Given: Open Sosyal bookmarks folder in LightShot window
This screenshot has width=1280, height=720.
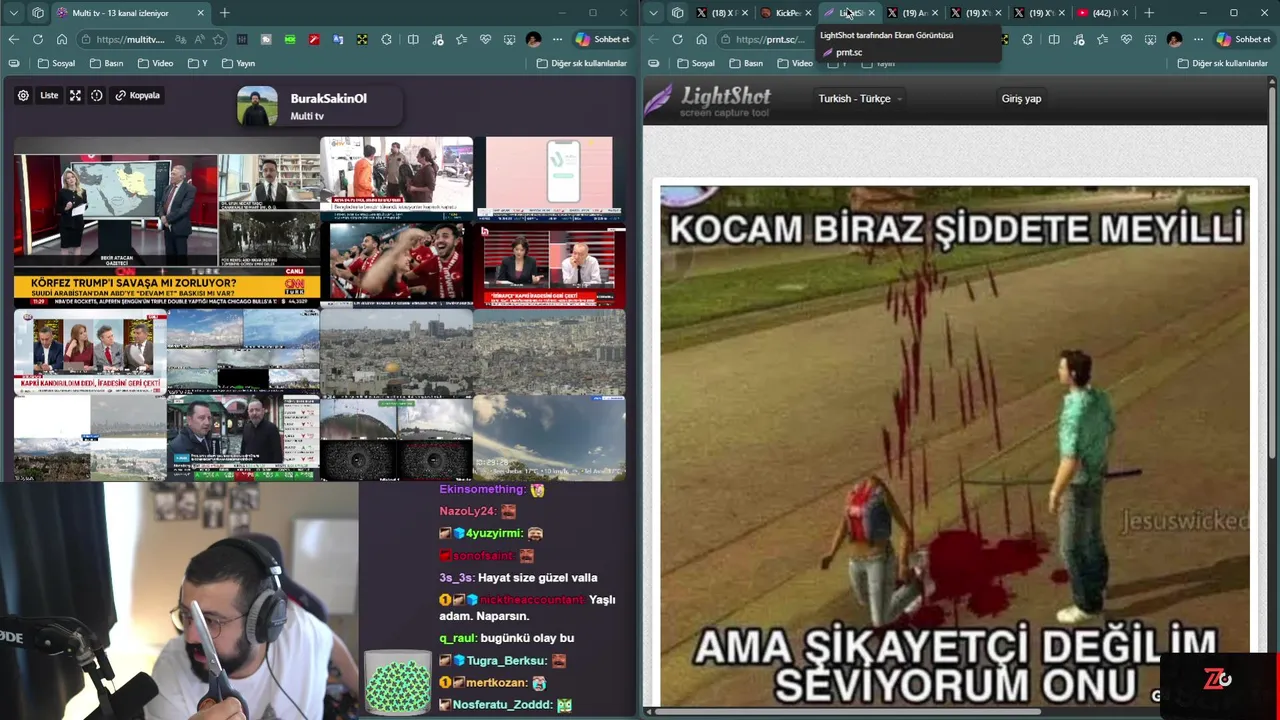Looking at the screenshot, I should 696,63.
